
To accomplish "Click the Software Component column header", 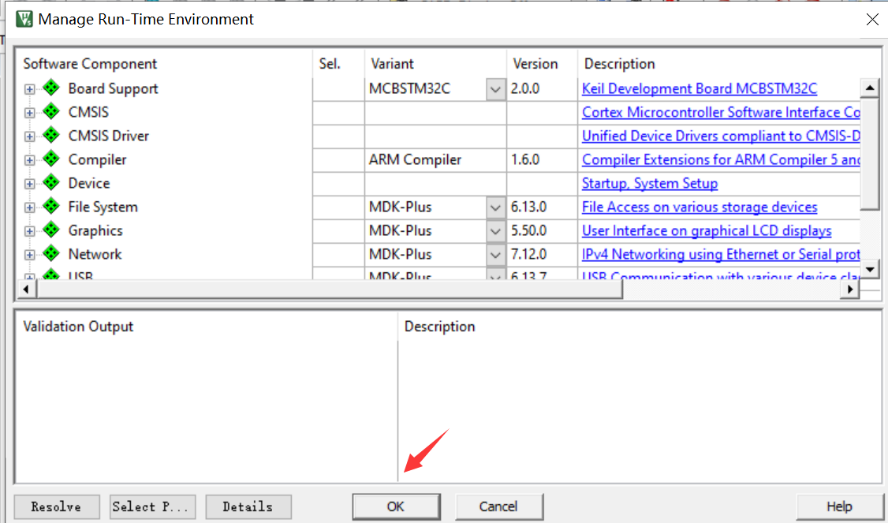I will [90, 63].
